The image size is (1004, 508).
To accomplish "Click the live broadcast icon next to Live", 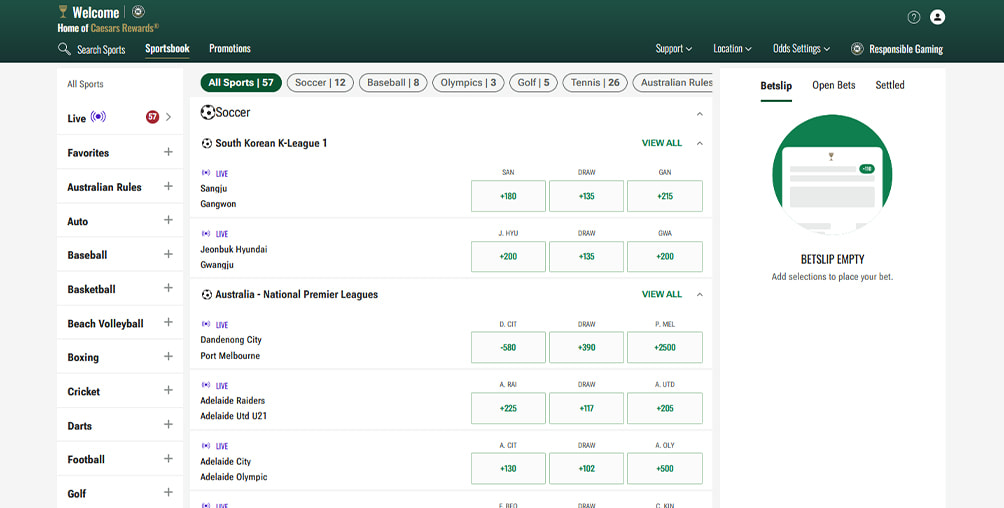I will 98,117.
